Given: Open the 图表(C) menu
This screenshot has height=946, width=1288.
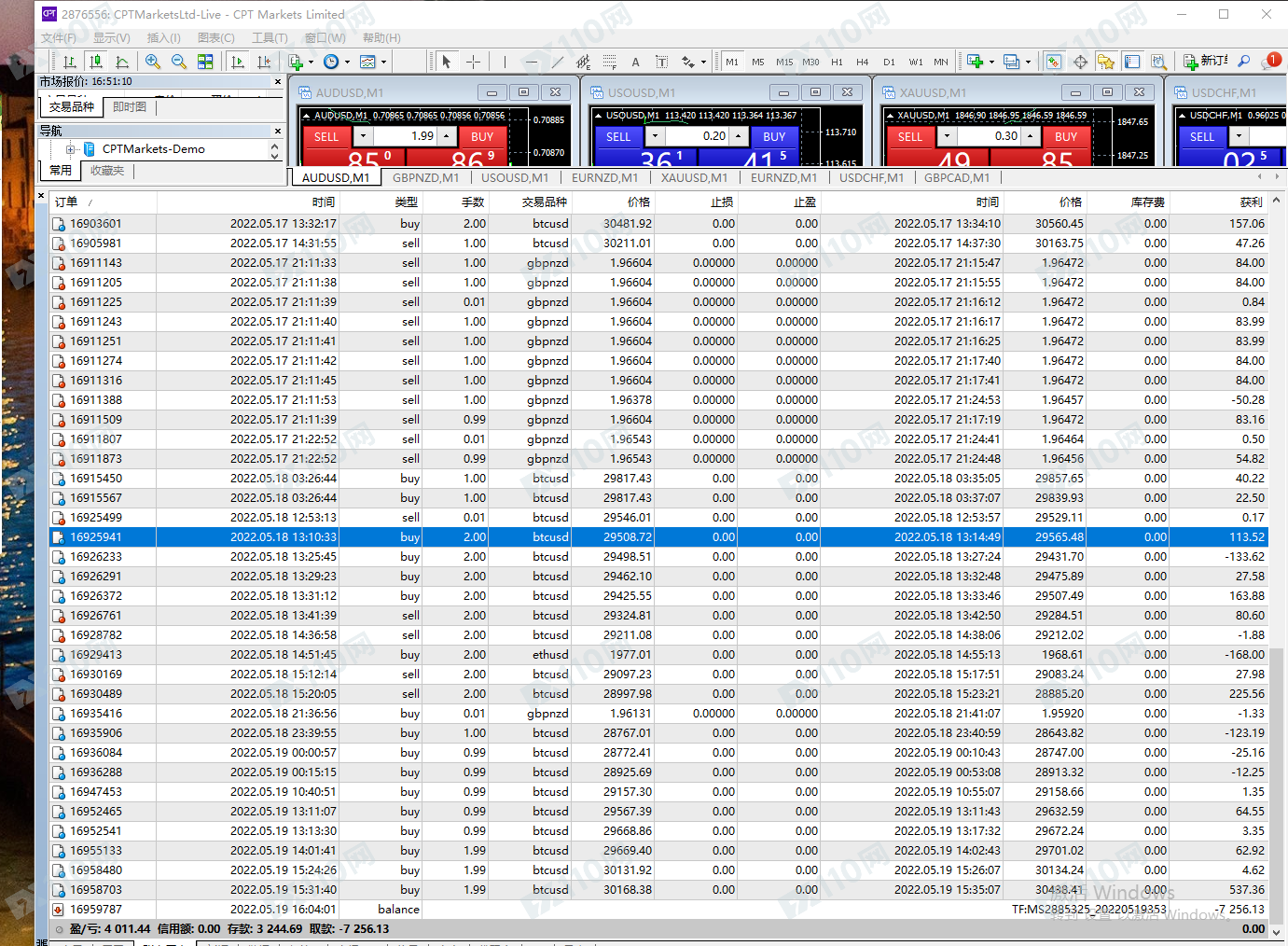Looking at the screenshot, I should click(215, 38).
